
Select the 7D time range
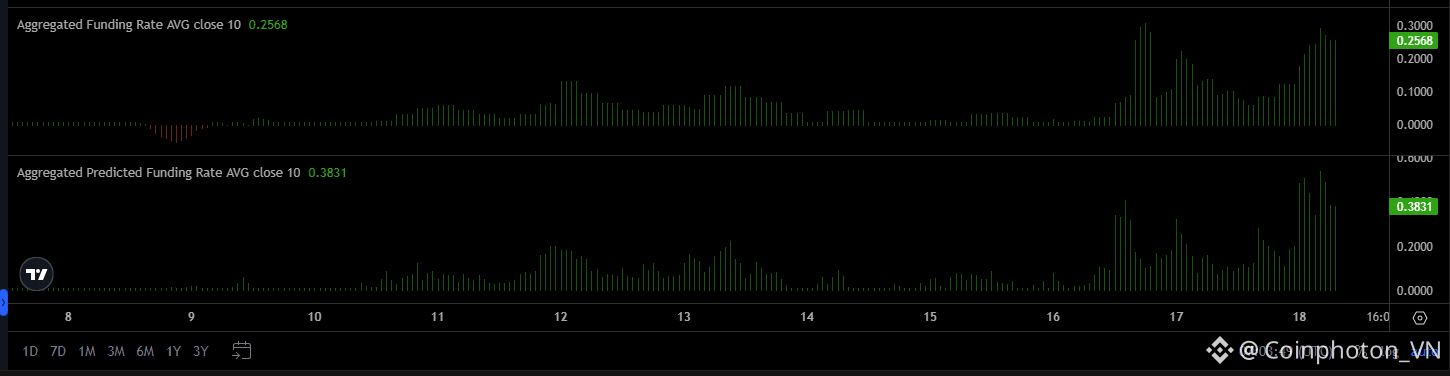point(58,351)
